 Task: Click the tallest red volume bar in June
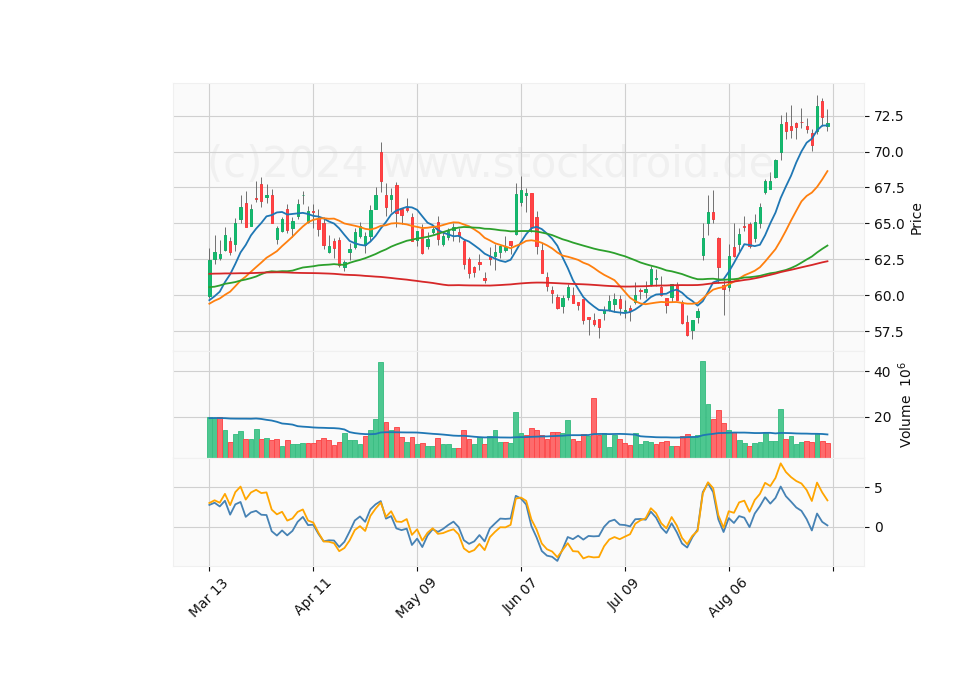[594, 428]
